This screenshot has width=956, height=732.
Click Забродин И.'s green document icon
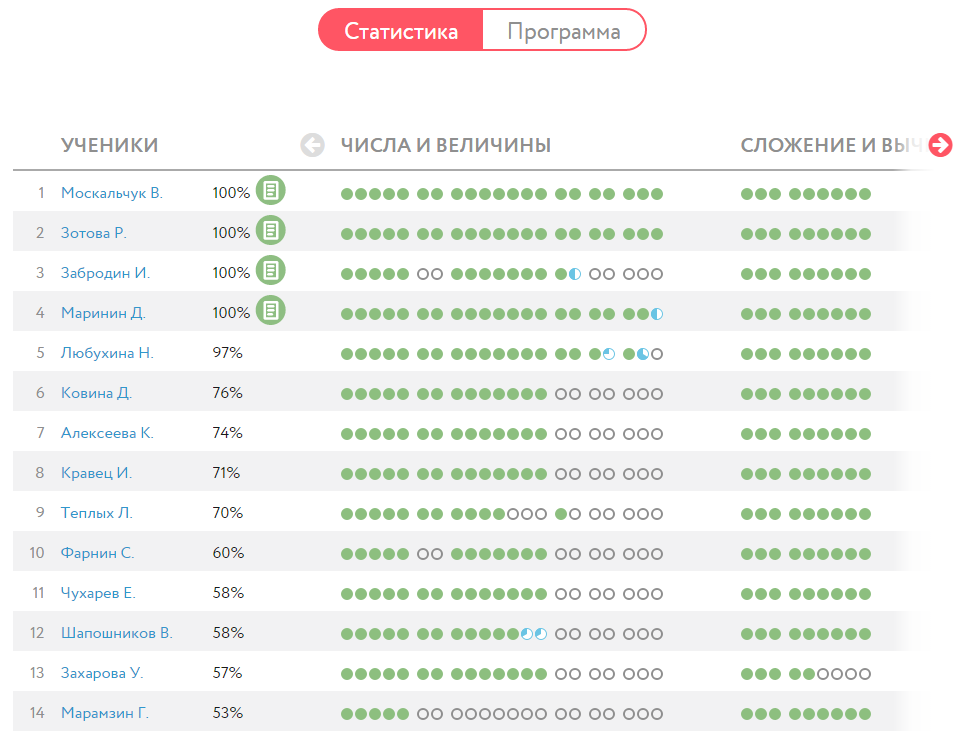click(270, 270)
